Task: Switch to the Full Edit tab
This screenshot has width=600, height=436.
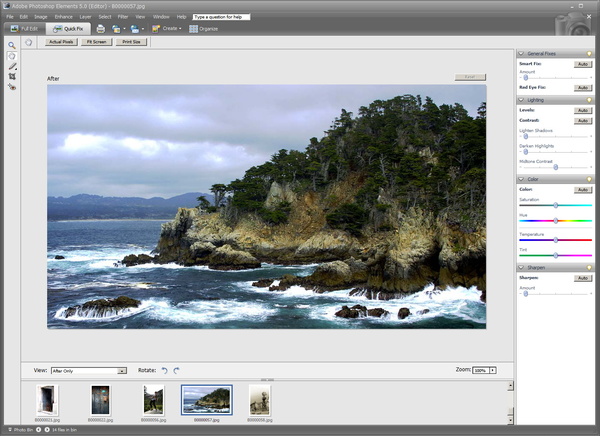Action: (x=24, y=29)
